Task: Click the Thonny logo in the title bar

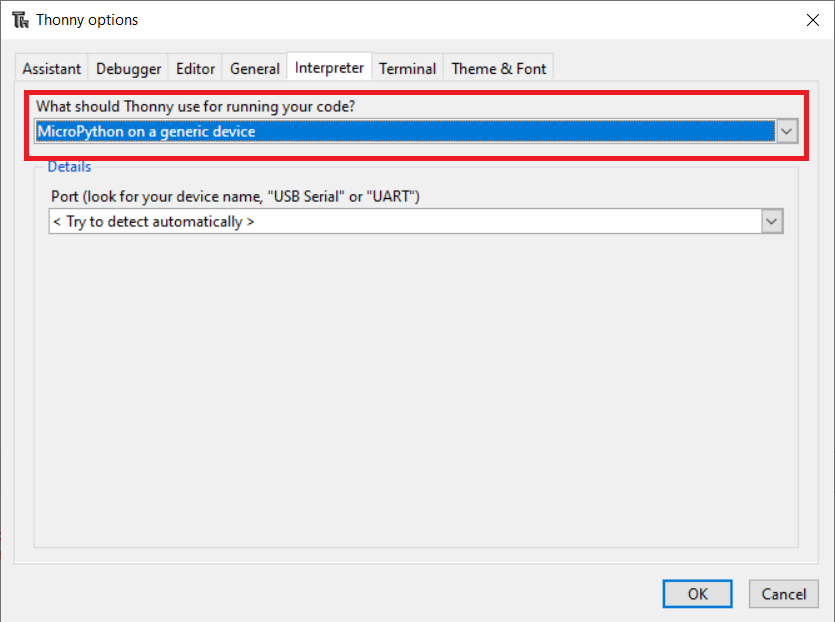Action: pos(20,20)
